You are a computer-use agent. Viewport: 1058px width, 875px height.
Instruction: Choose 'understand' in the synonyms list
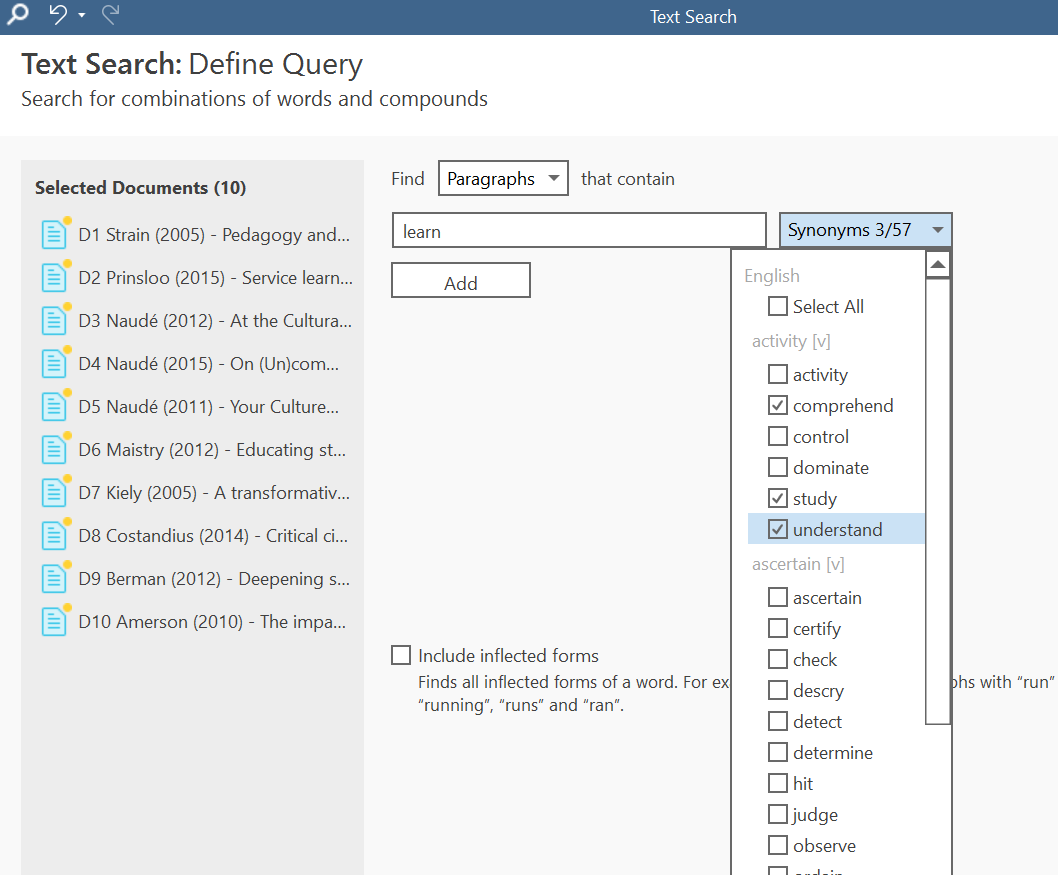777,530
